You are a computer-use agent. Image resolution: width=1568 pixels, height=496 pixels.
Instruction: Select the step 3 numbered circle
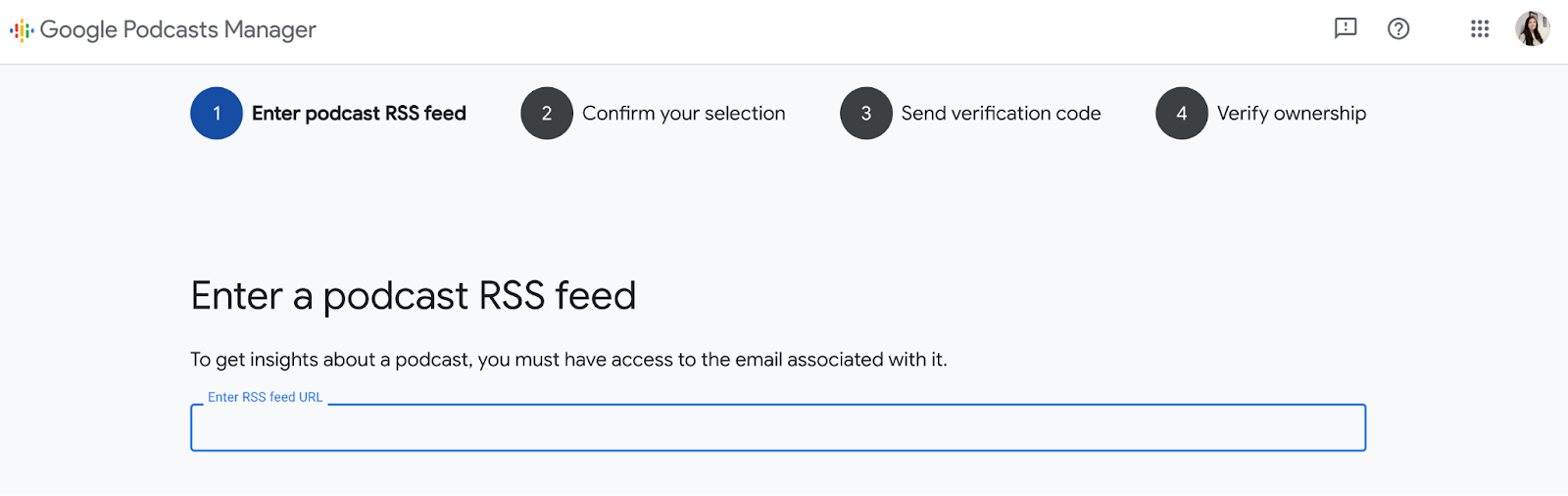[x=866, y=114]
